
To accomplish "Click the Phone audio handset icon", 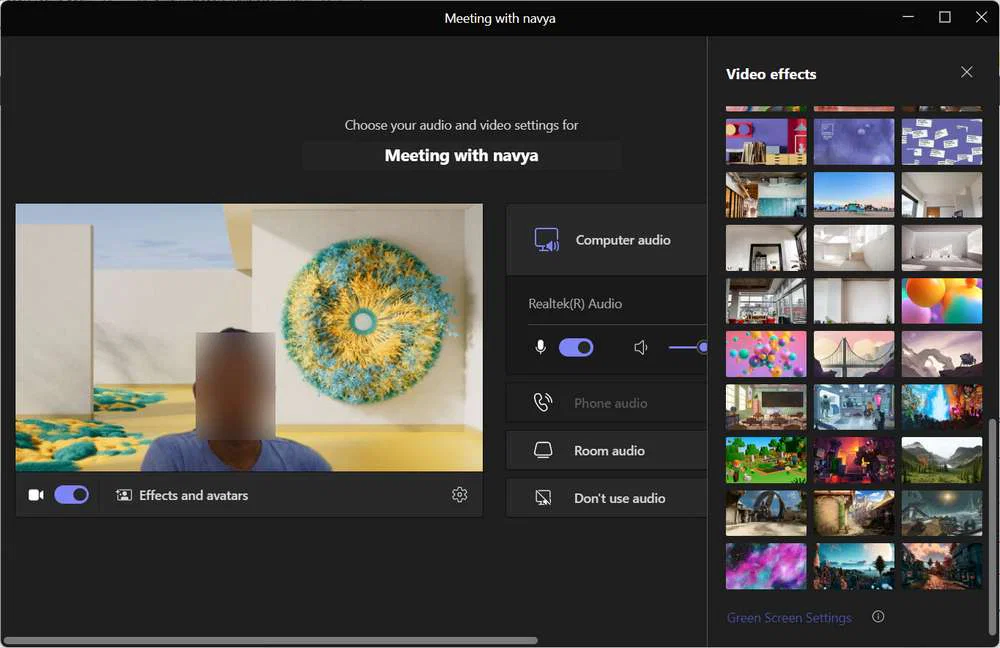I will 543,402.
